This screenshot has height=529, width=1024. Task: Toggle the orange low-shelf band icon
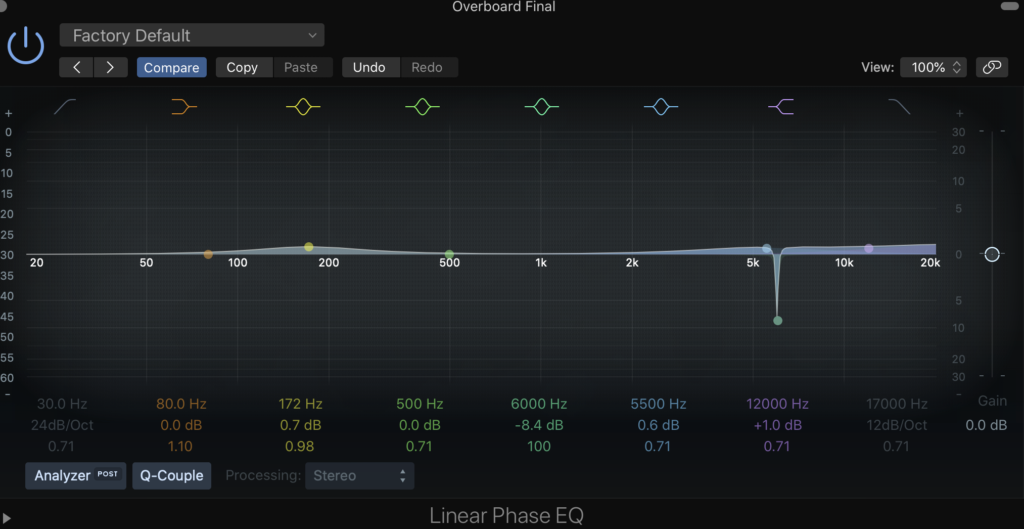[184, 107]
